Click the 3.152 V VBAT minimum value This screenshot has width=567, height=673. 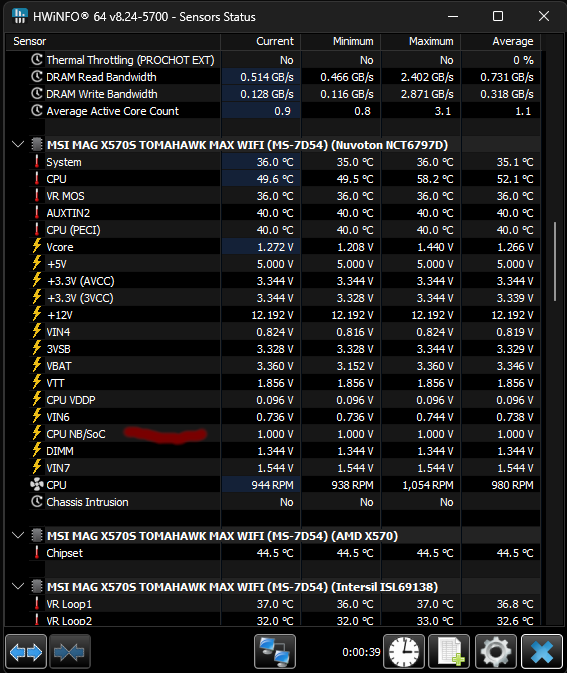pos(355,366)
